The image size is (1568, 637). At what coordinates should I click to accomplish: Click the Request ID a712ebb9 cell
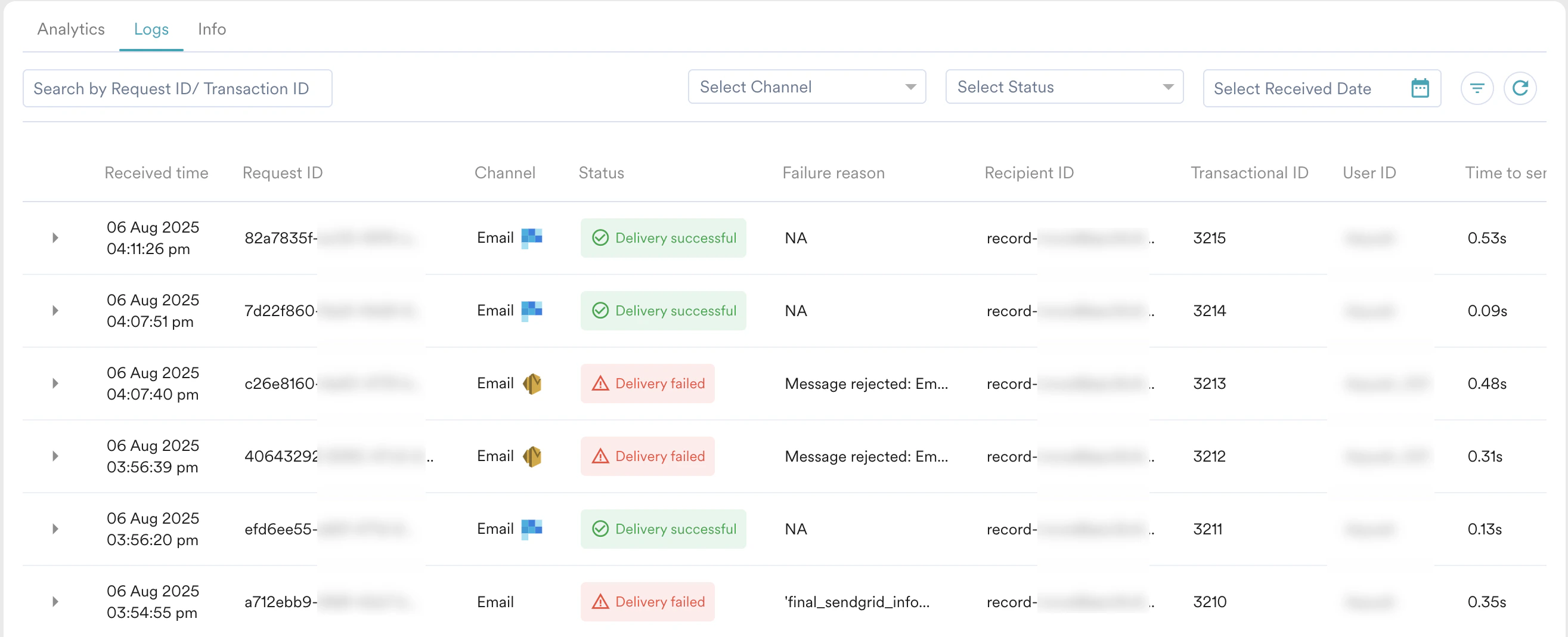pos(330,602)
